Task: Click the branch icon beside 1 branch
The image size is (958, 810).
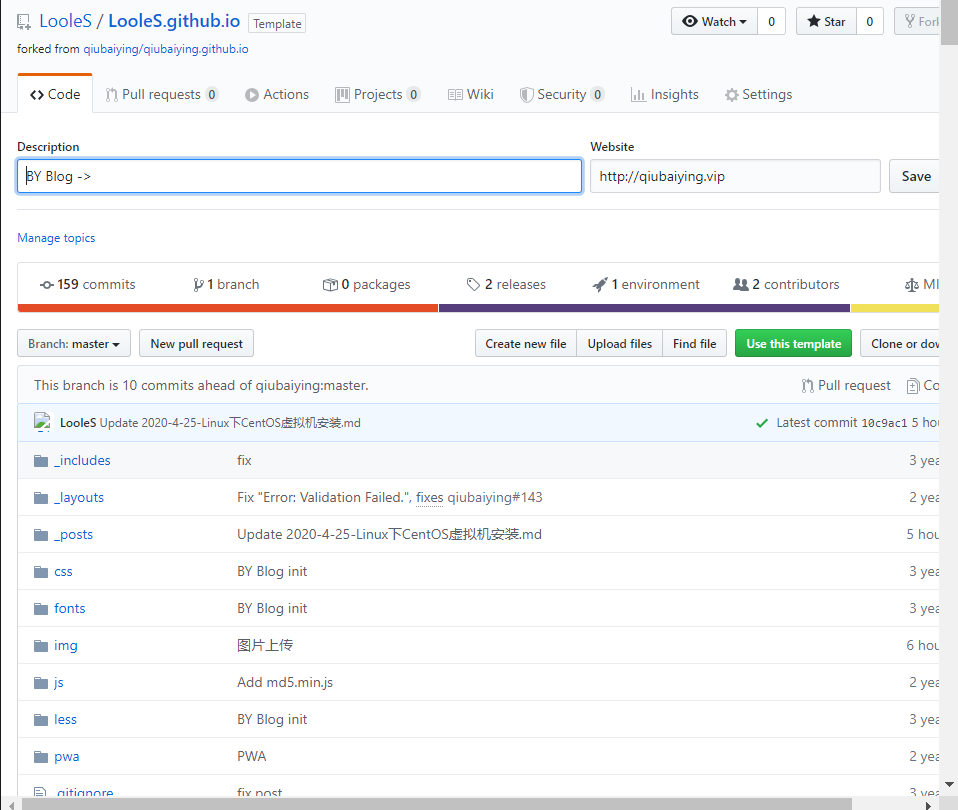Action: [199, 285]
